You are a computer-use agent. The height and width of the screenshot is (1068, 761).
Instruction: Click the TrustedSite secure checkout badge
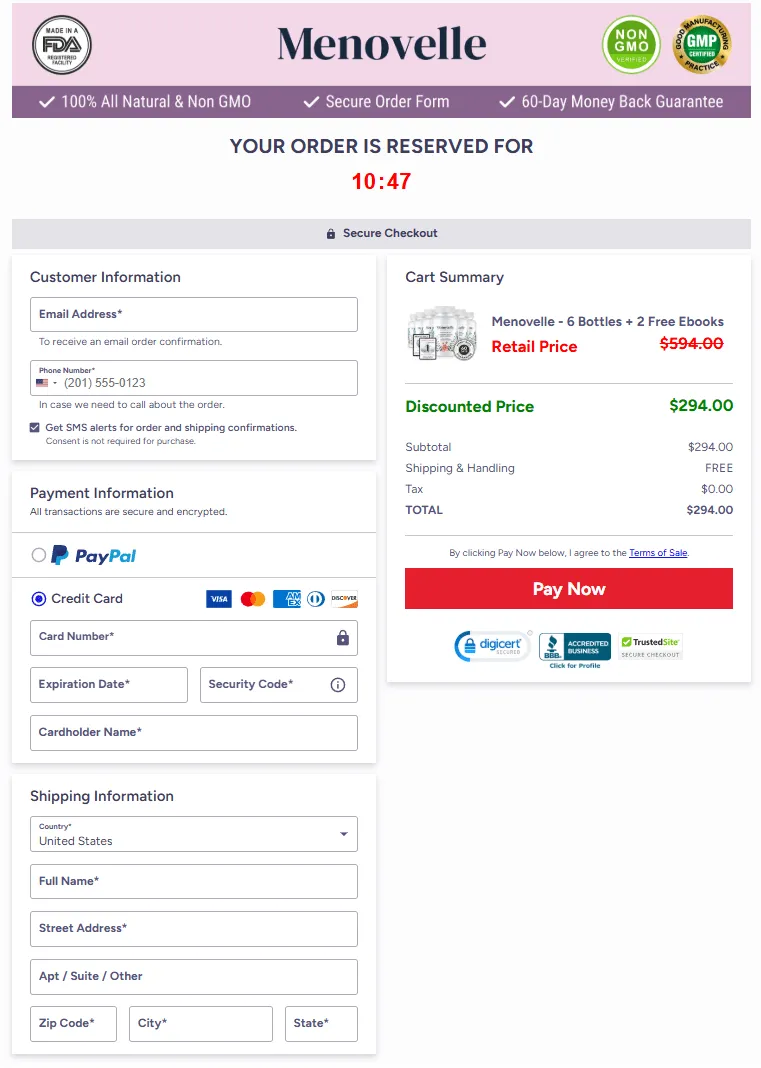[650, 647]
